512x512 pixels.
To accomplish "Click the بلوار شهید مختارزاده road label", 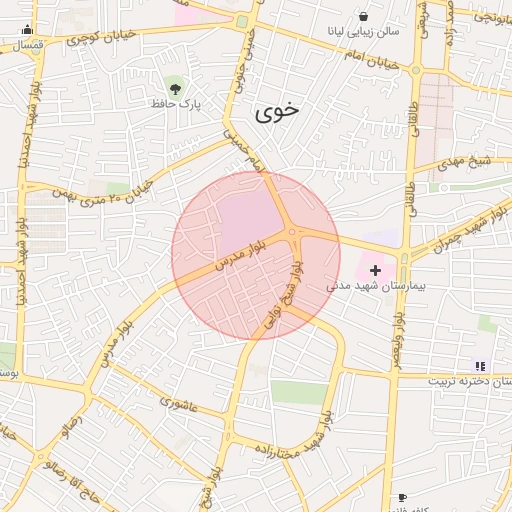I will (295, 437).
